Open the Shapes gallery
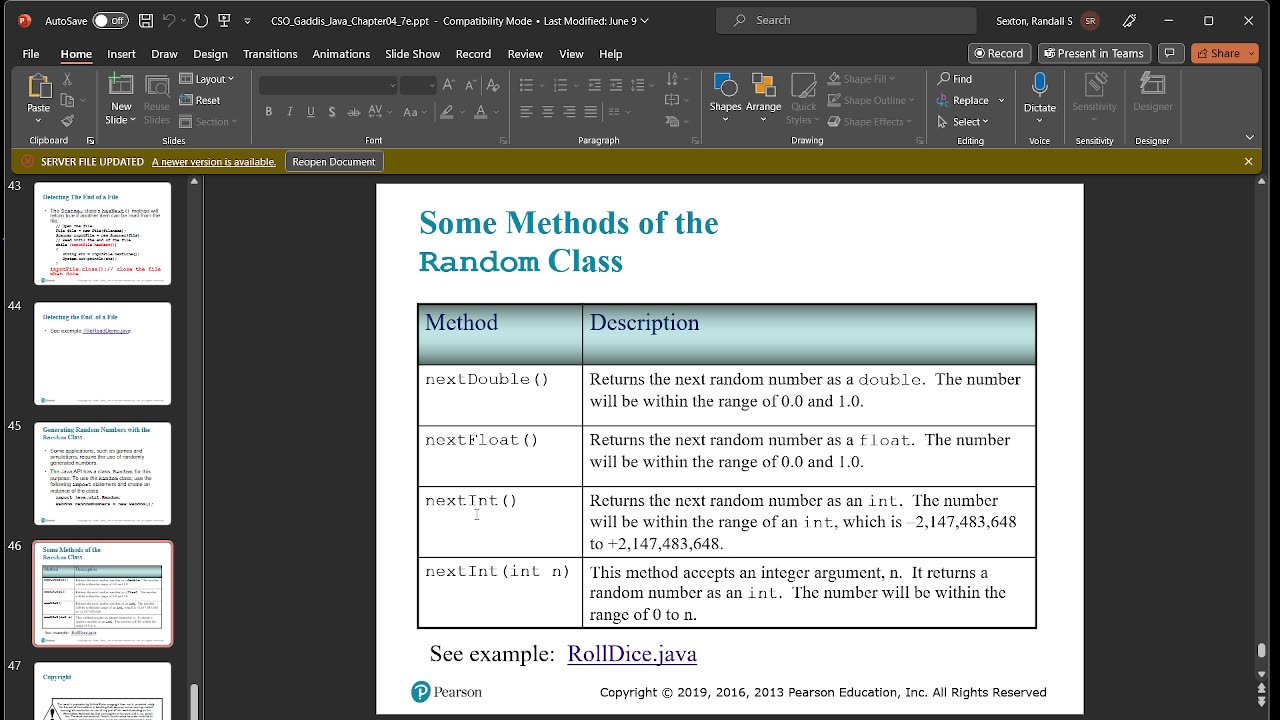This screenshot has width=1280, height=720. pyautogui.click(x=725, y=97)
